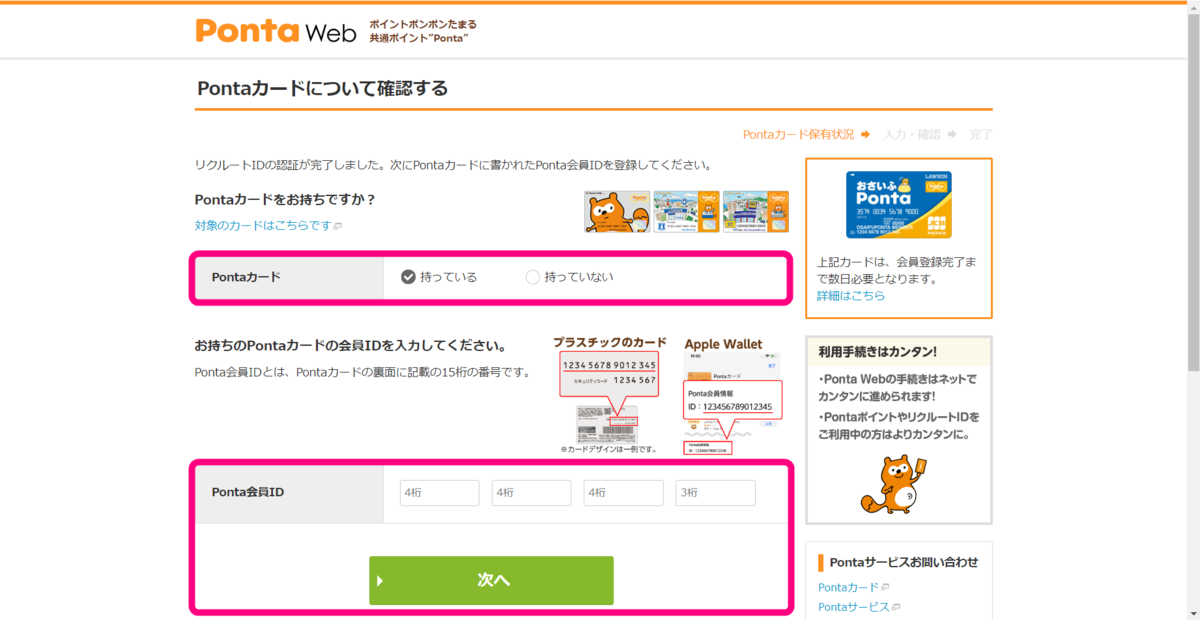Click the third 4桁 member ID field

pos(623,493)
